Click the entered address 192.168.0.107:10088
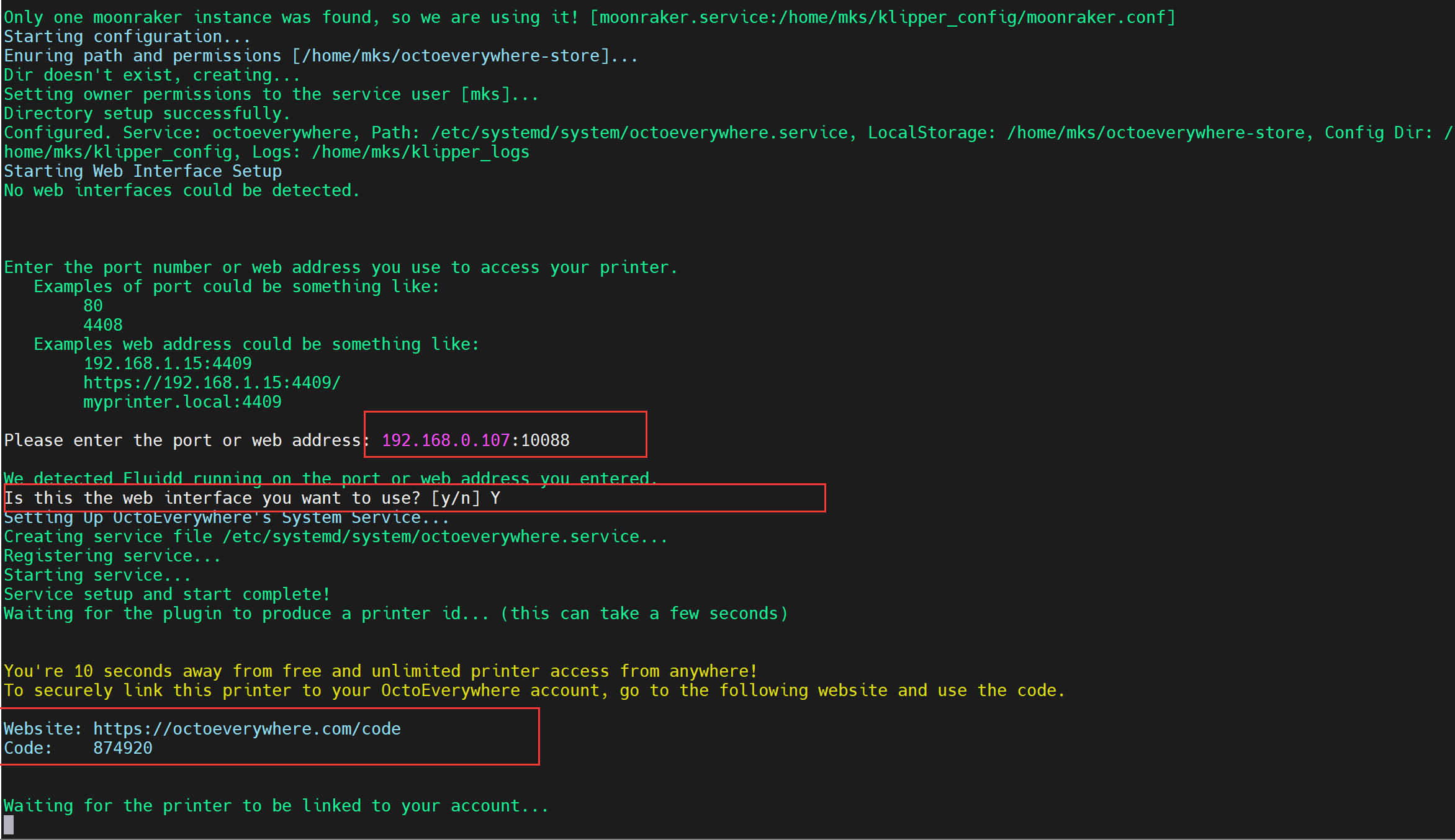Viewport: 1455px width, 840px height. [x=475, y=440]
